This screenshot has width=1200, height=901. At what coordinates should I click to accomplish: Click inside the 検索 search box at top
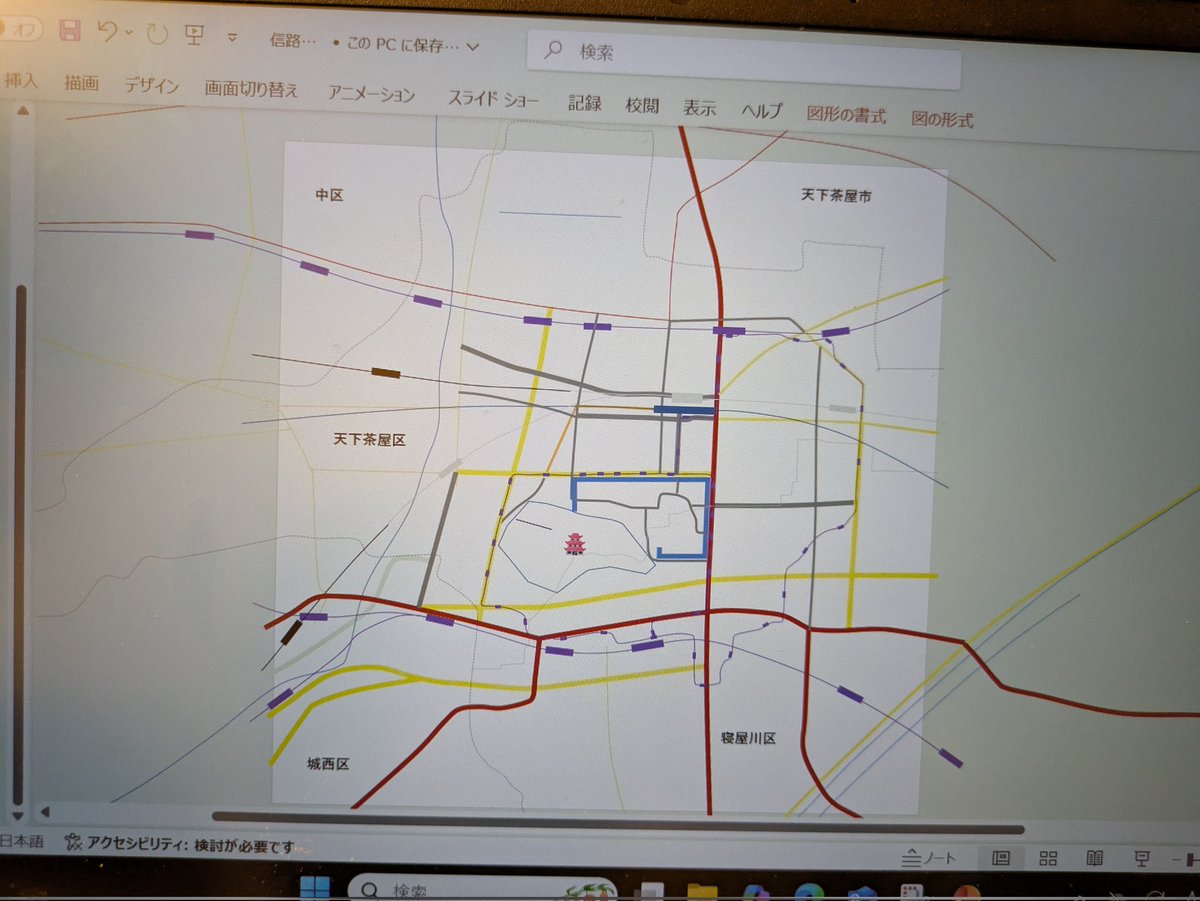click(x=743, y=61)
